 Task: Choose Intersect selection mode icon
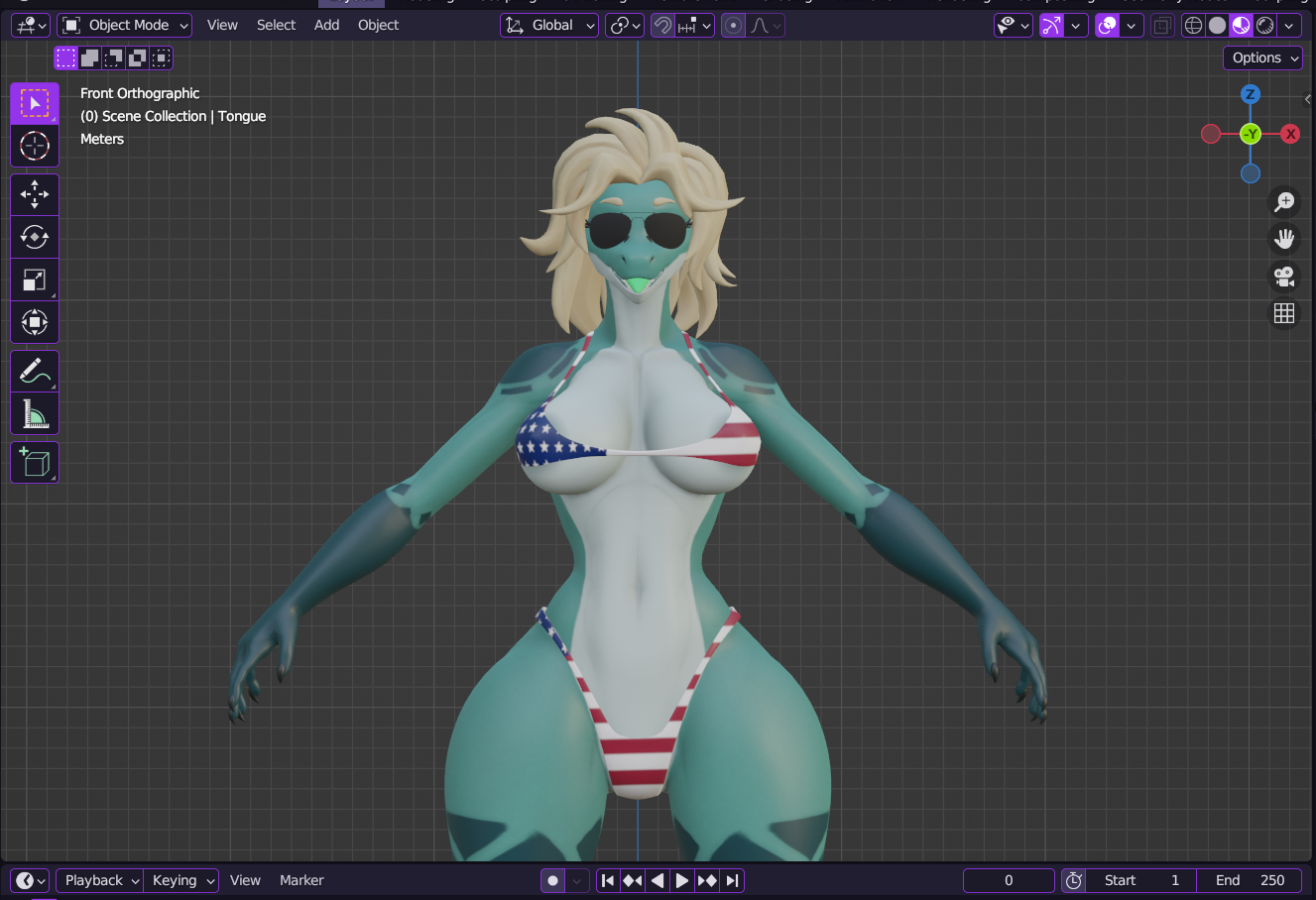(161, 57)
